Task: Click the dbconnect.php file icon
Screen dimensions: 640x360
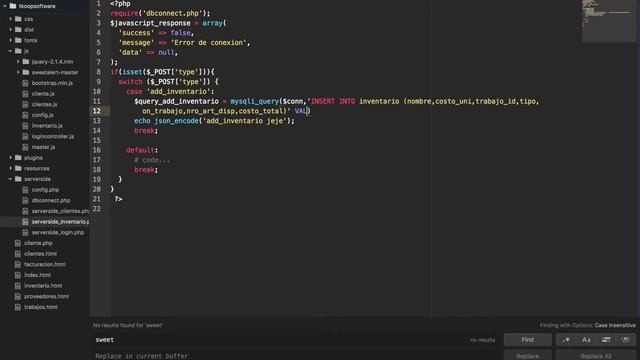Action: point(25,200)
